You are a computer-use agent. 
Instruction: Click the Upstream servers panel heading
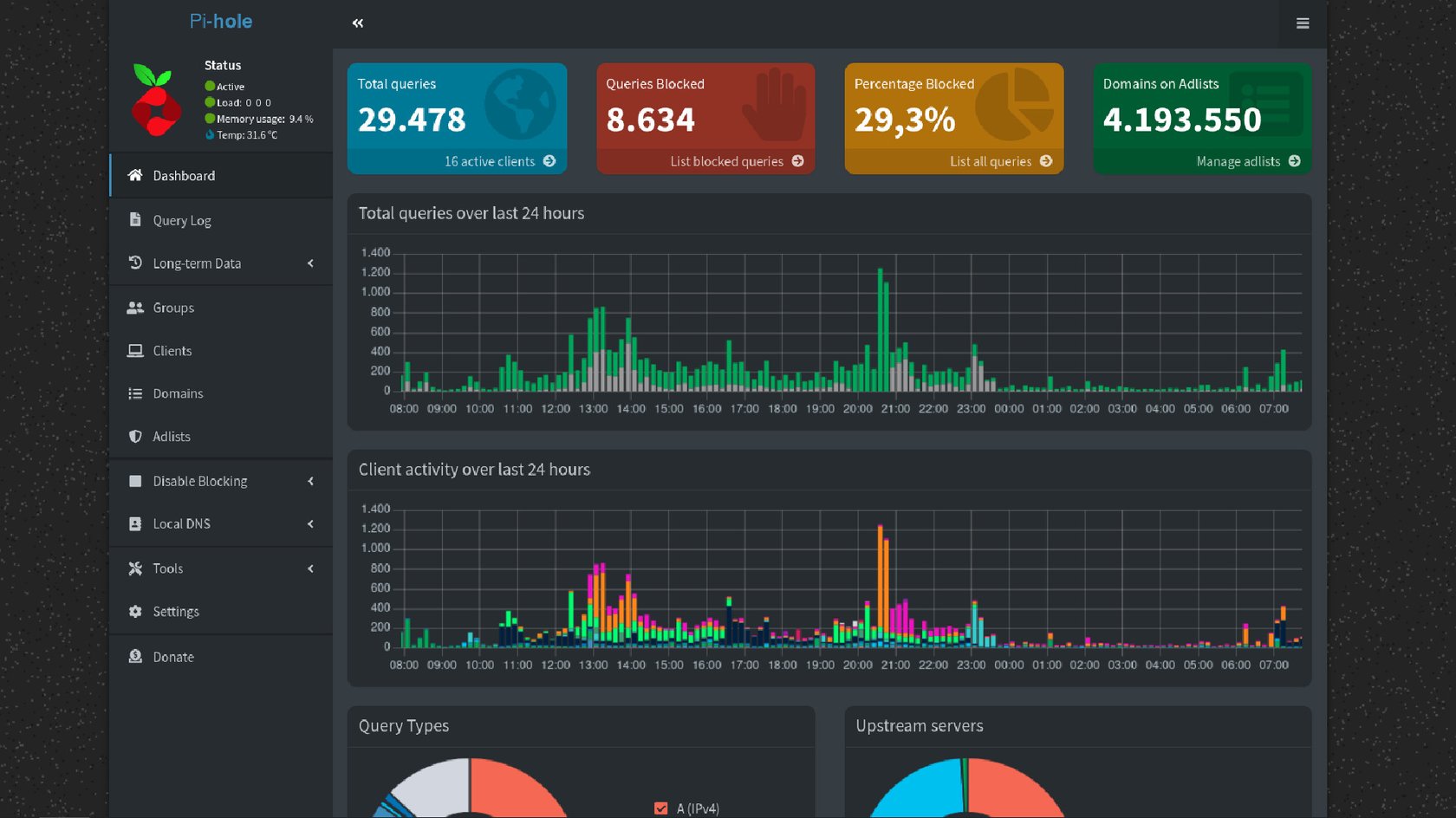point(920,726)
